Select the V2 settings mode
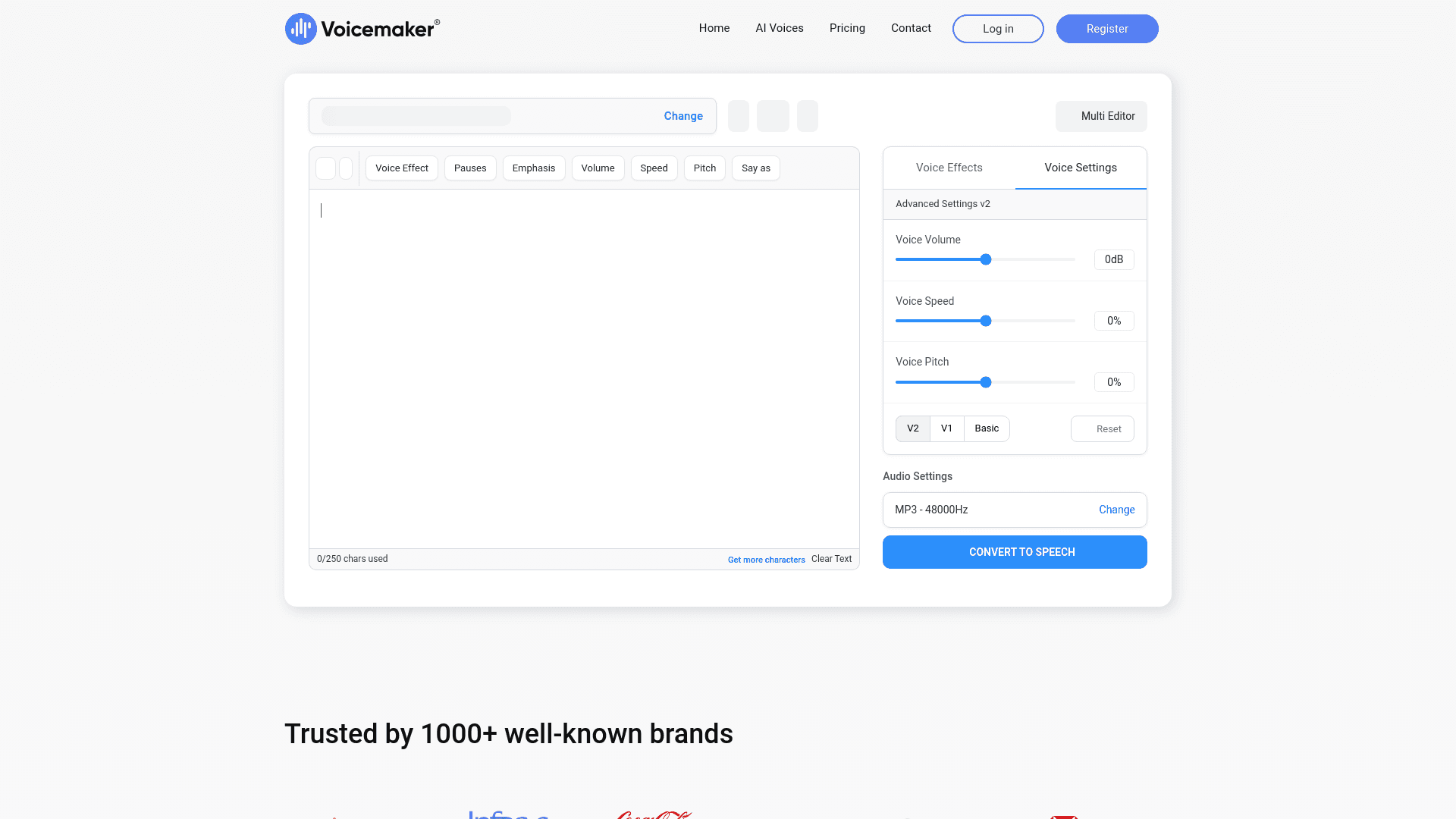 click(912, 428)
